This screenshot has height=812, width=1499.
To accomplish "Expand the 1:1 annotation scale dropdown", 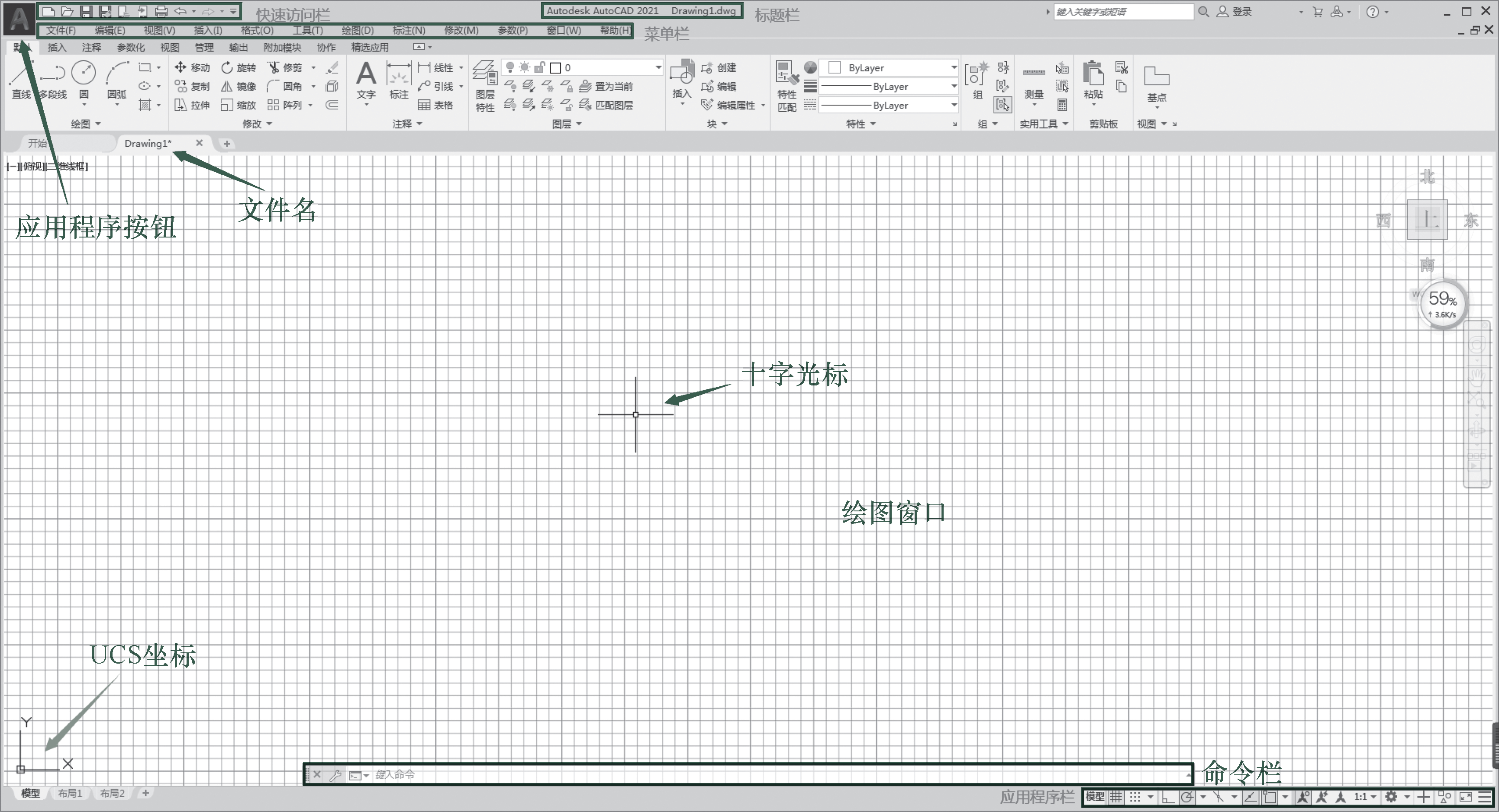I will pos(1365,797).
